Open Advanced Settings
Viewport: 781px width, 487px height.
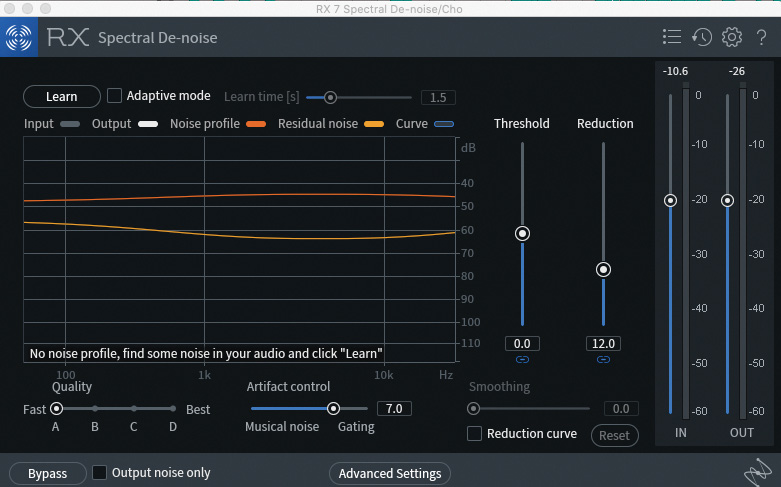[x=390, y=474]
